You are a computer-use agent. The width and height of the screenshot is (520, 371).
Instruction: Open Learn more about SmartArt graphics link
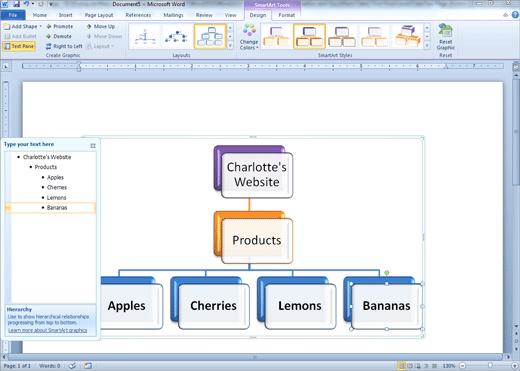pyautogui.click(x=48, y=330)
